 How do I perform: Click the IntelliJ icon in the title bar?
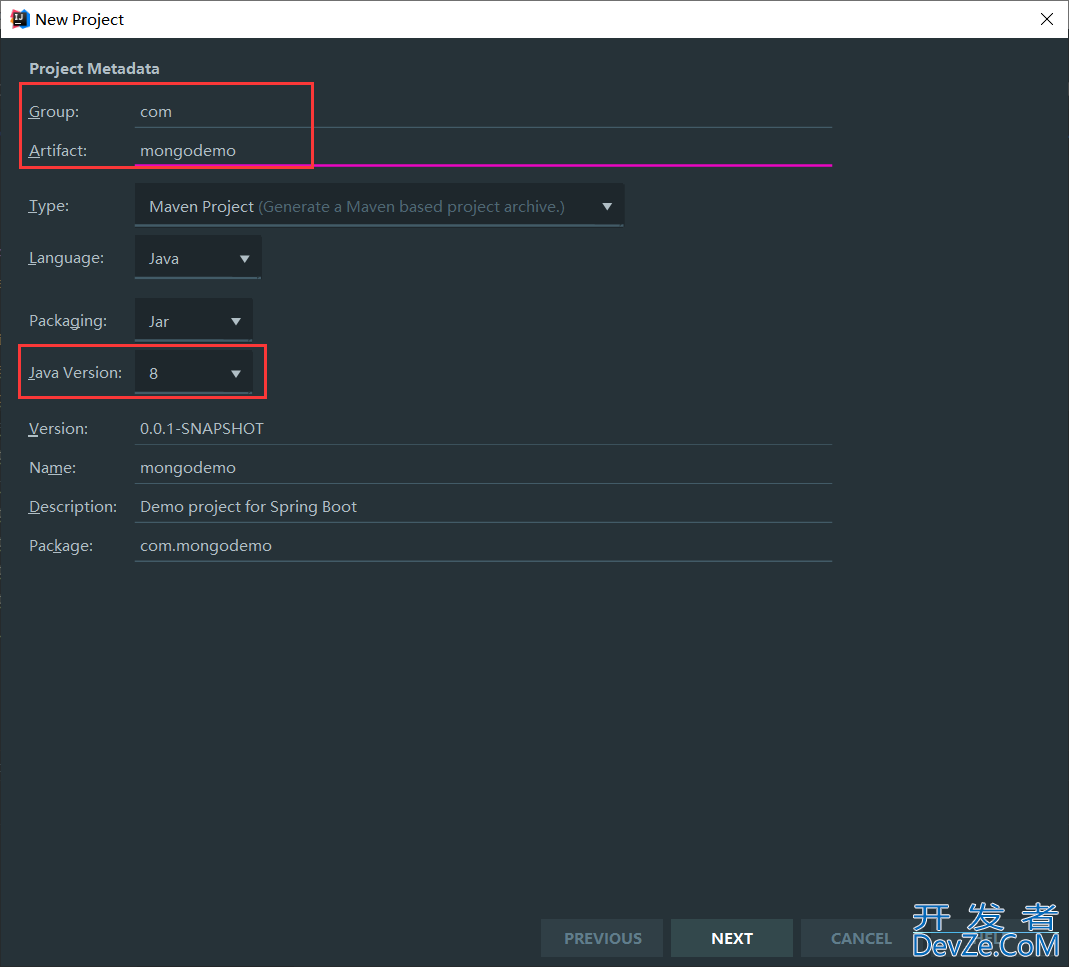(x=20, y=19)
